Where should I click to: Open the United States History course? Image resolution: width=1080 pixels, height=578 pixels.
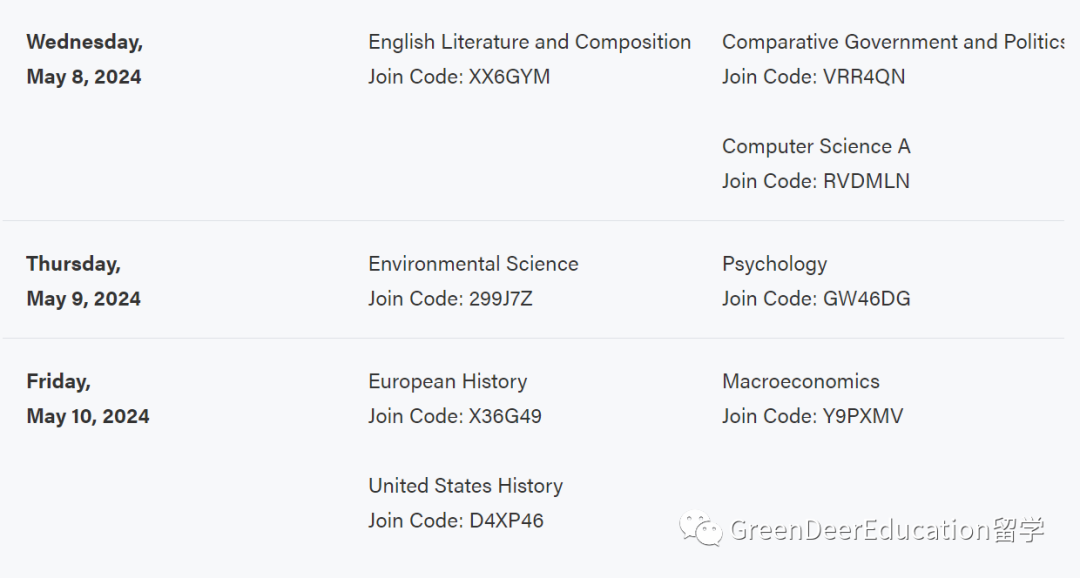click(x=466, y=486)
